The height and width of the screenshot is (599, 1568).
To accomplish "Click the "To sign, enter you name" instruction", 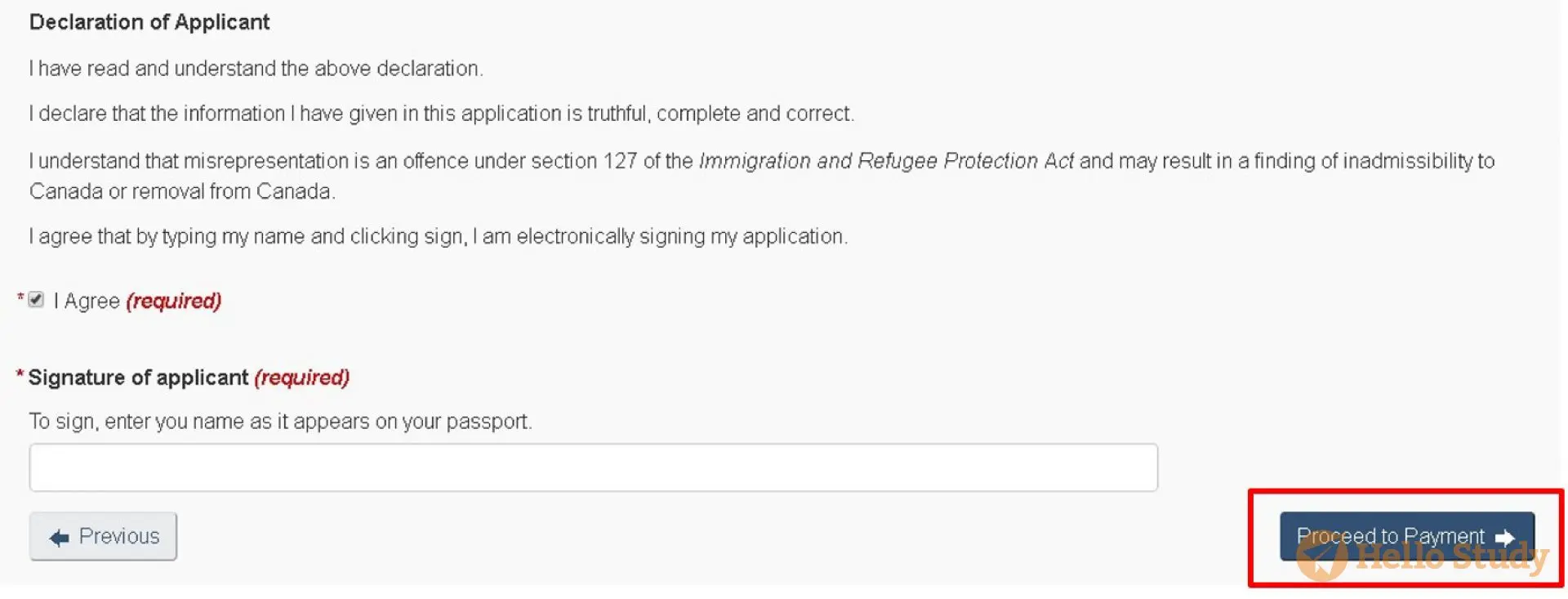I will [280, 422].
